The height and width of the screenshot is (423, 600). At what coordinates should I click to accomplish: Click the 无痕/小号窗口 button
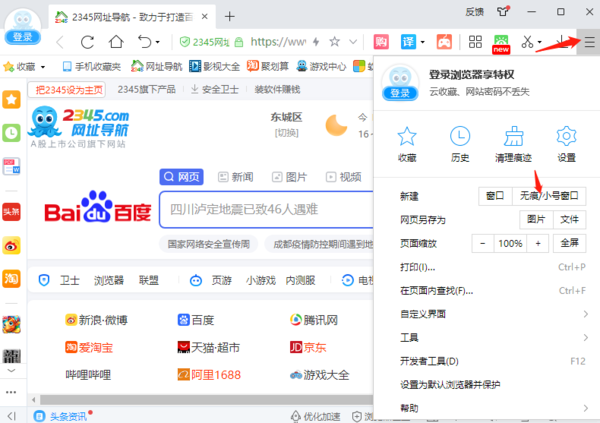(x=550, y=196)
